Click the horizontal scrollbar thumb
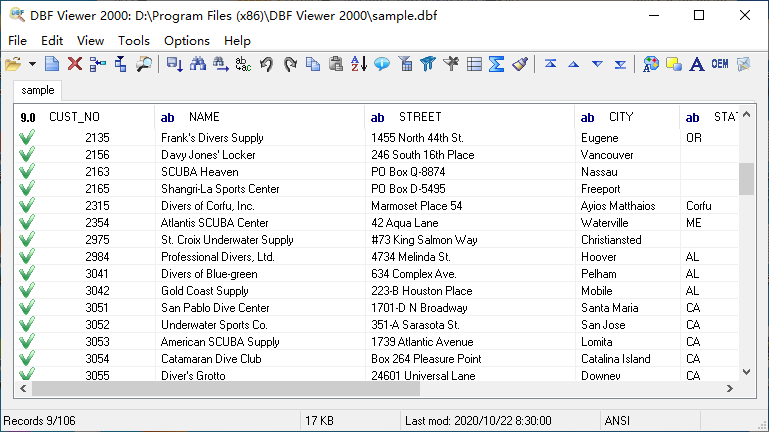This screenshot has width=769, height=432. click(226, 388)
